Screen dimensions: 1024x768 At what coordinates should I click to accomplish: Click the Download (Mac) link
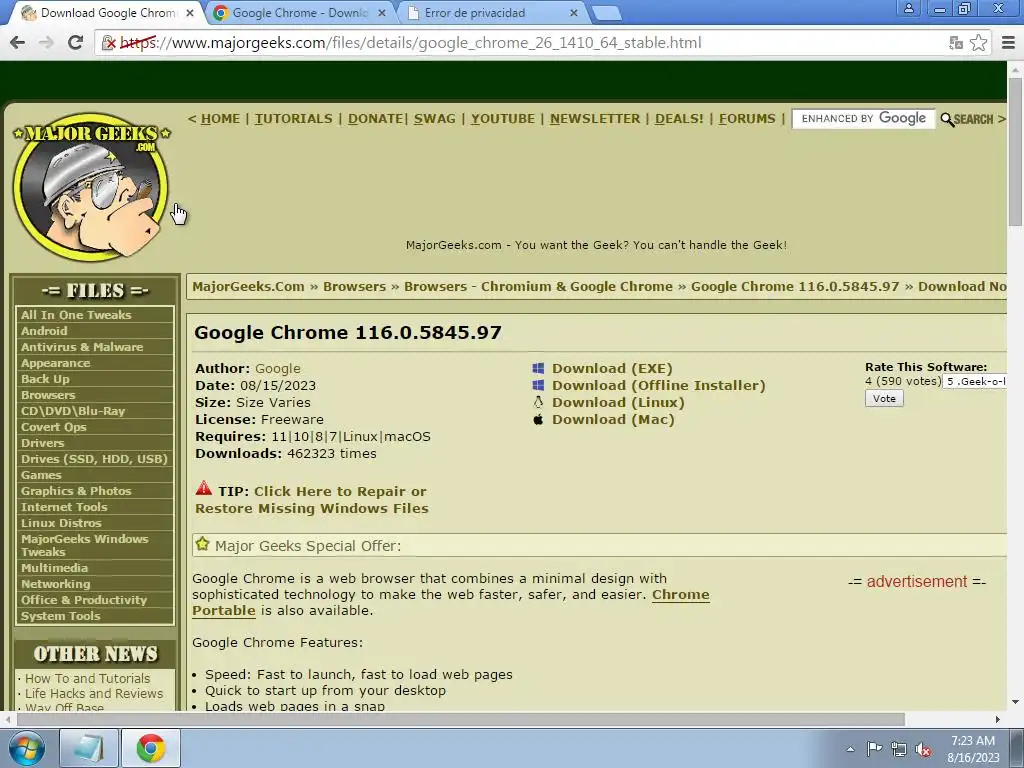(613, 419)
